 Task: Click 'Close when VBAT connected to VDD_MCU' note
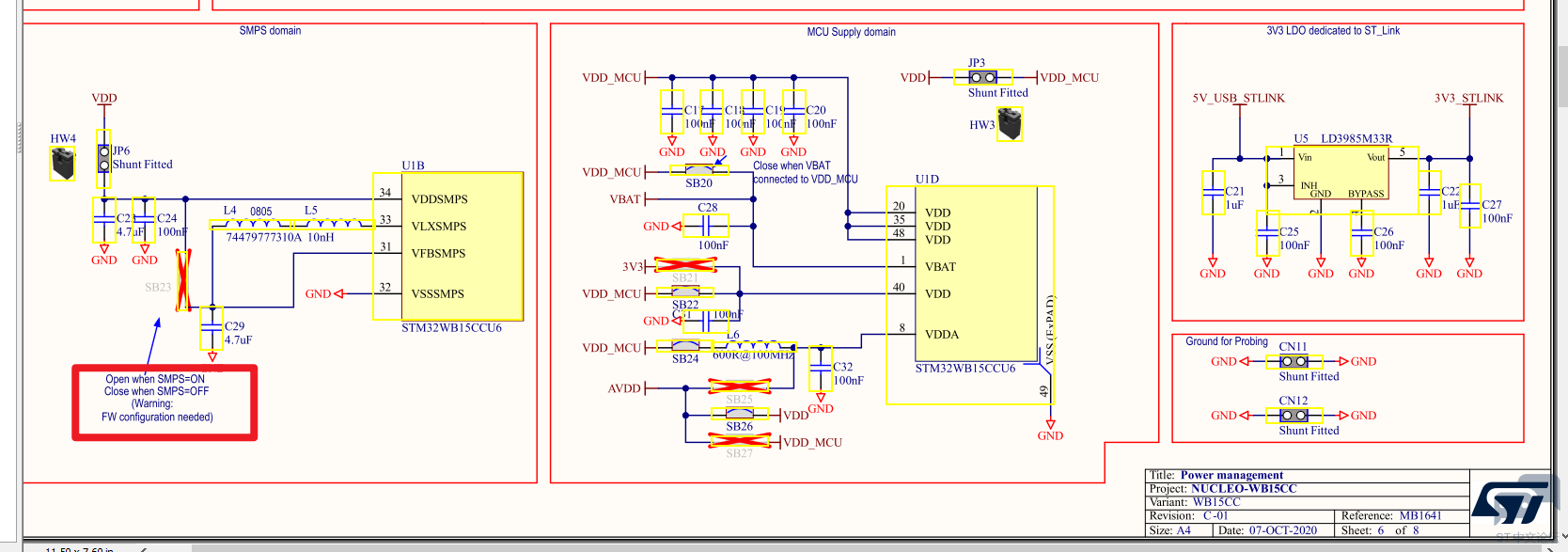pos(805,172)
